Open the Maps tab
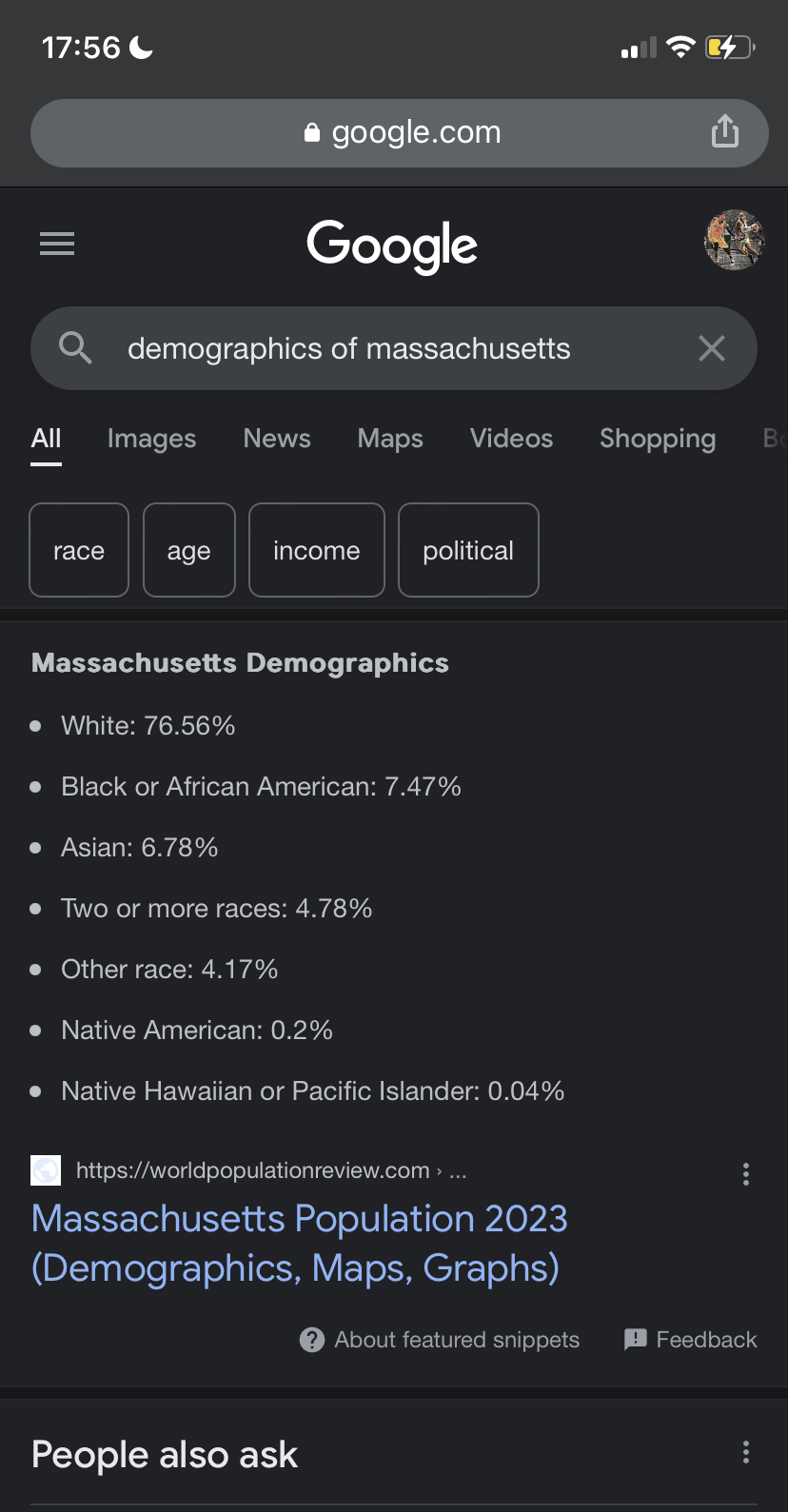 tap(390, 439)
